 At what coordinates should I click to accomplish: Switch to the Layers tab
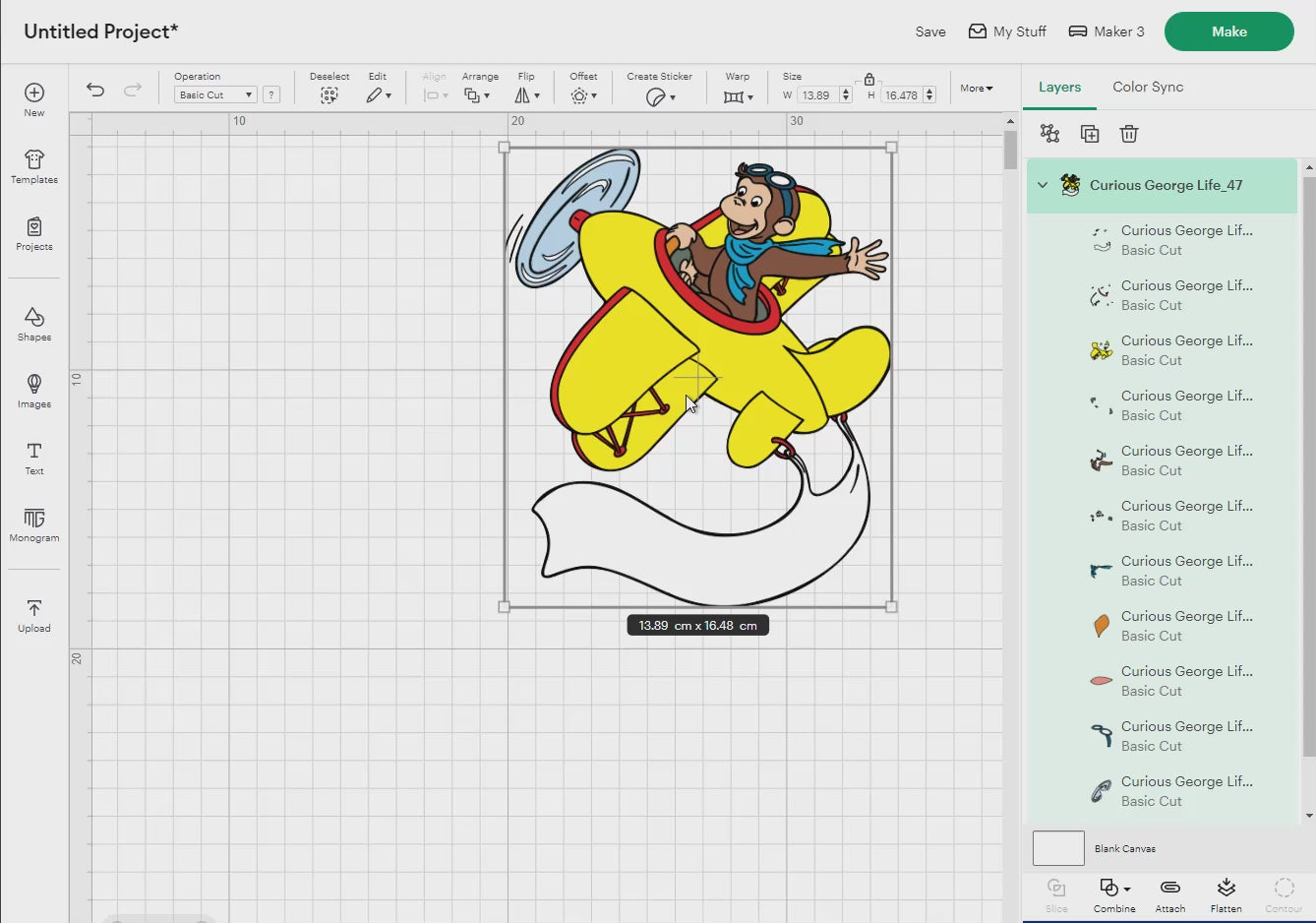point(1059,87)
